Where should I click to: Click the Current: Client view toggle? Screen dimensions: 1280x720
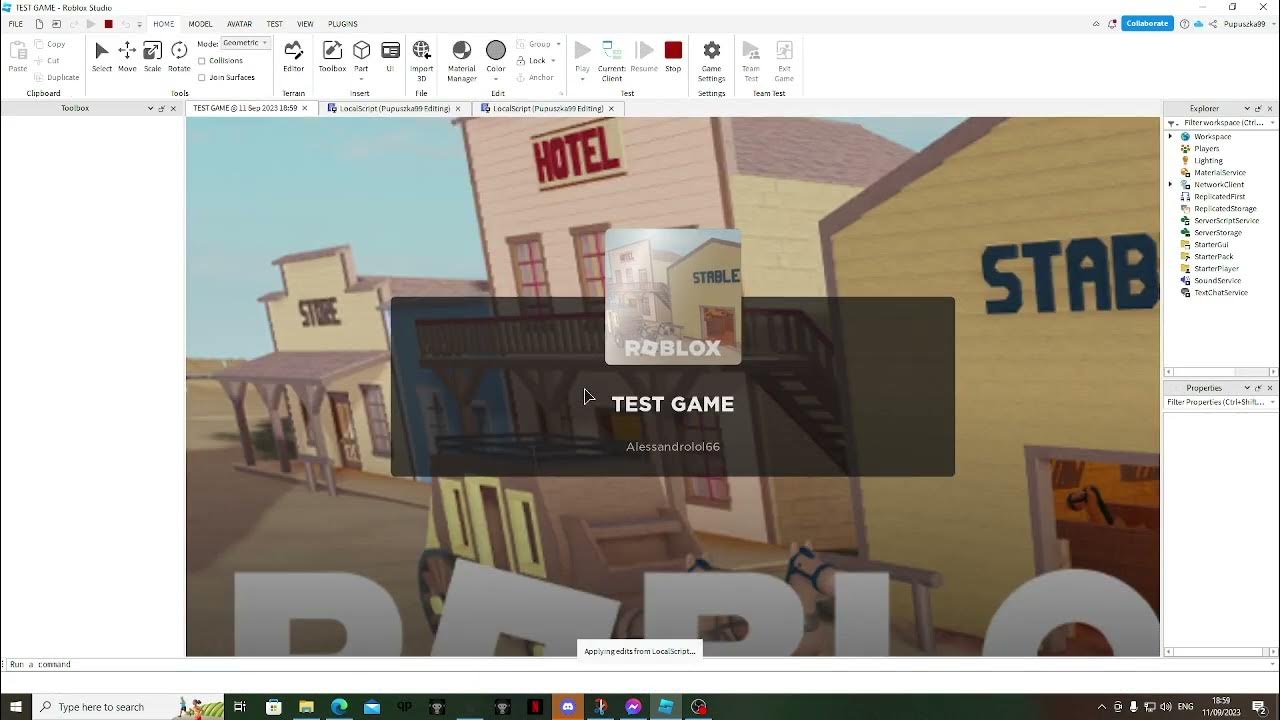[x=611, y=60]
